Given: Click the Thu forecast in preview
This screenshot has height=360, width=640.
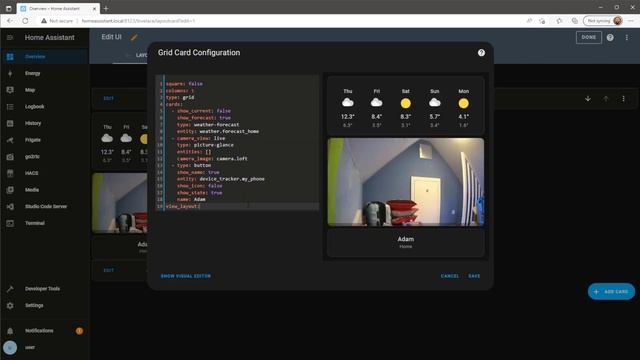Looking at the screenshot, I should click(x=348, y=108).
